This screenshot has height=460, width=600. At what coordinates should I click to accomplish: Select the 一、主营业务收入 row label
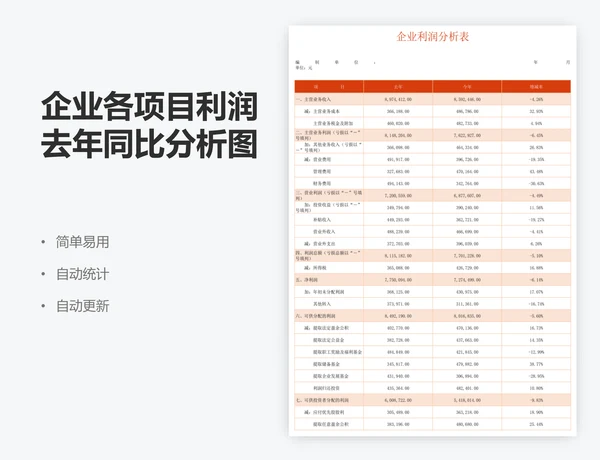(313, 100)
